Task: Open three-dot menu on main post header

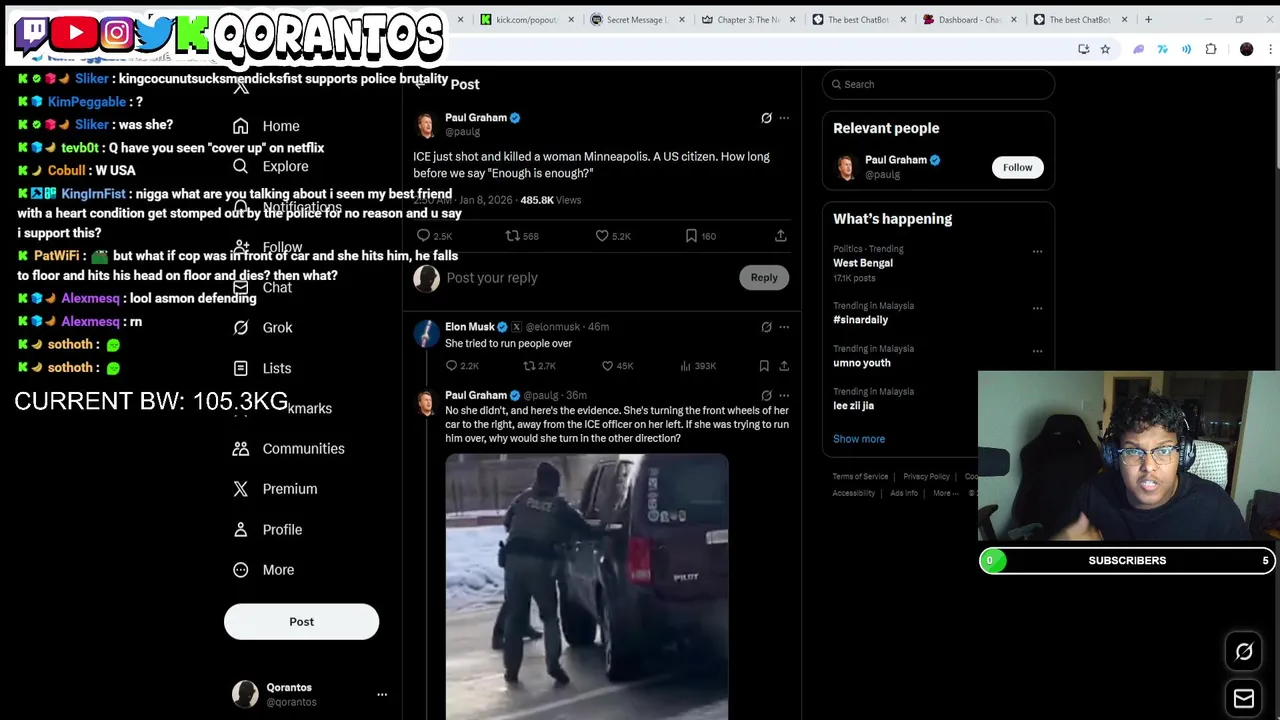Action: click(x=784, y=118)
